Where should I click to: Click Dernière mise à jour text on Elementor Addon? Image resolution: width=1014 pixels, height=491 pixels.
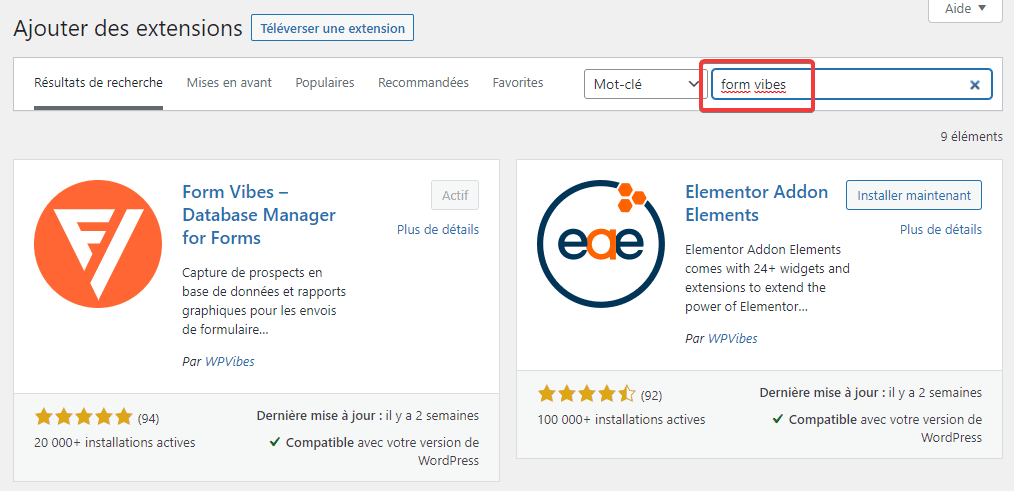point(871,393)
